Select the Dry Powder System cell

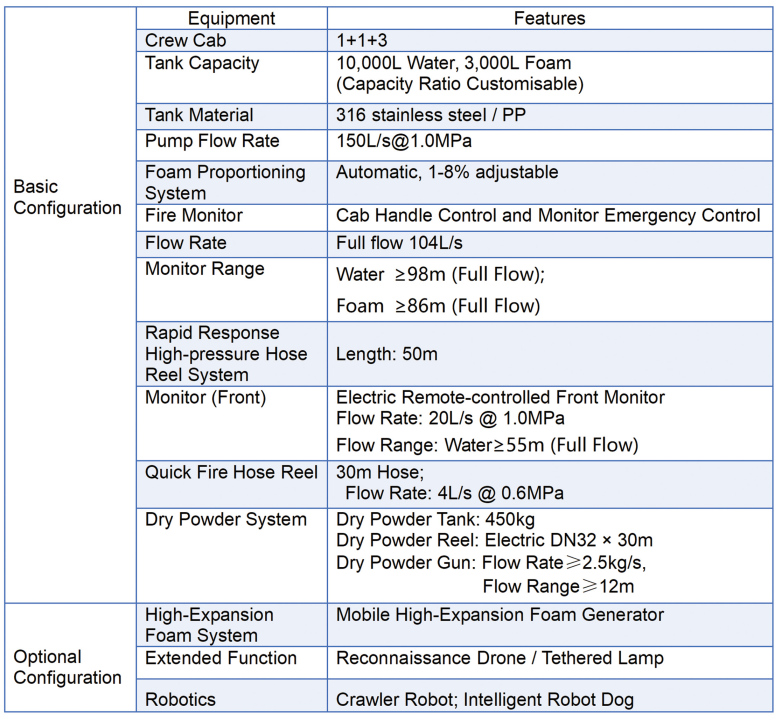(232, 556)
